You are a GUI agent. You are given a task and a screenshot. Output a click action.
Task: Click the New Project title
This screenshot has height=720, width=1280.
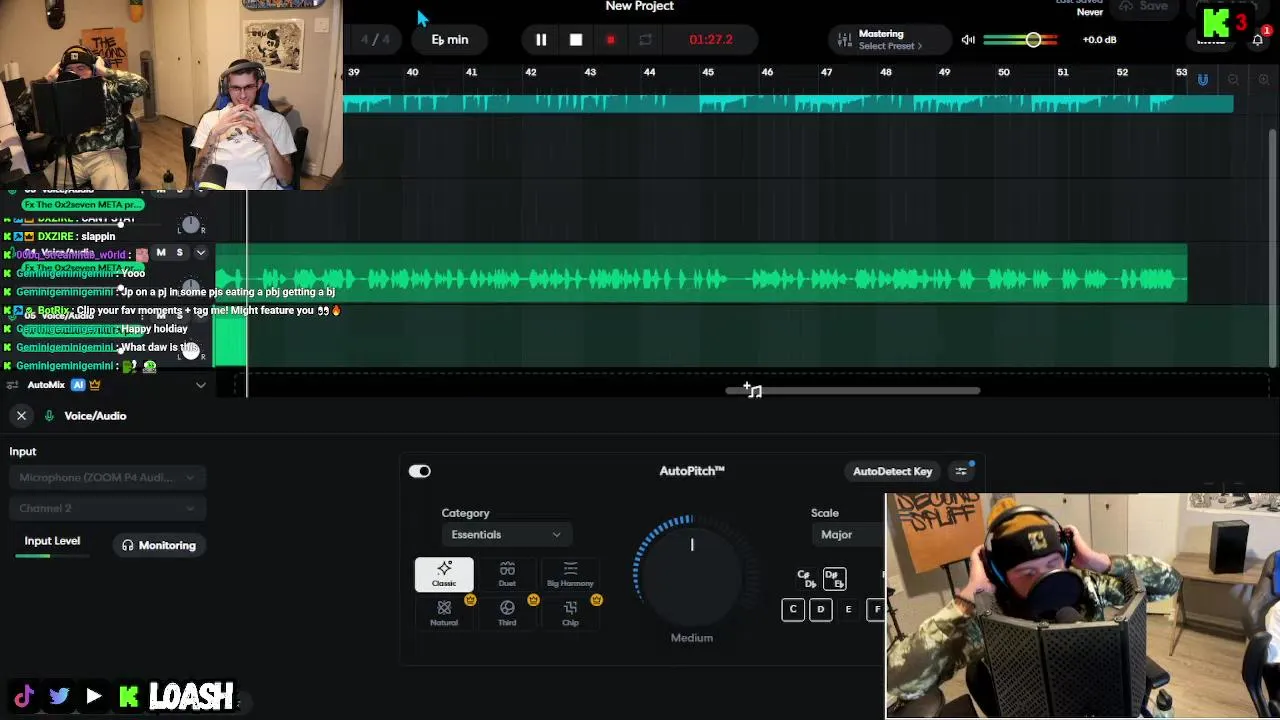(x=640, y=7)
